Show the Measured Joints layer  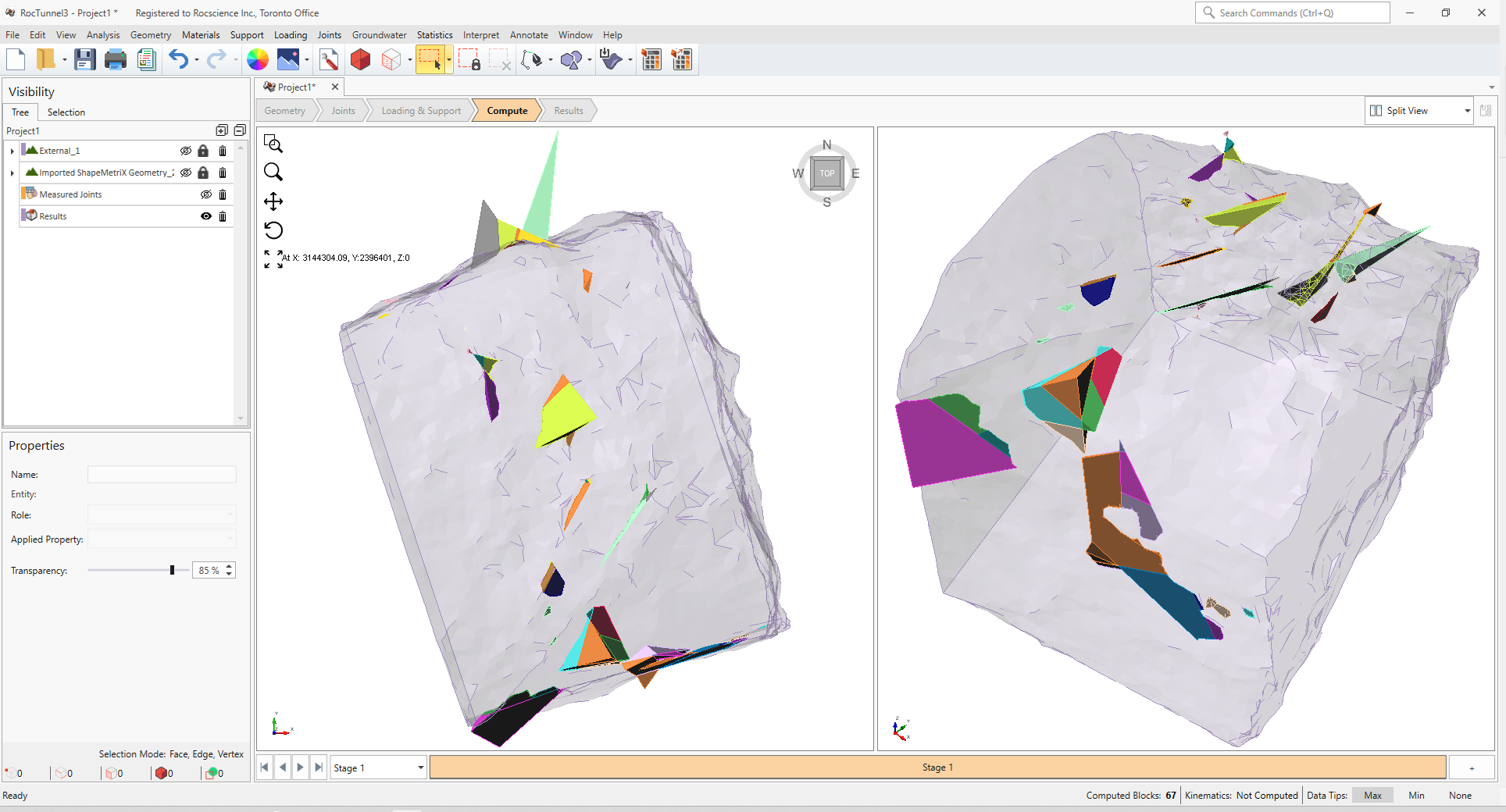coord(206,194)
